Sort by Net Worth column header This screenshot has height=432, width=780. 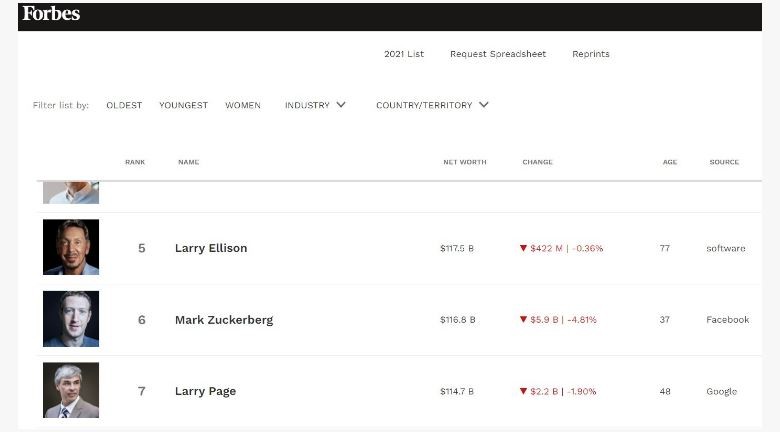point(465,162)
